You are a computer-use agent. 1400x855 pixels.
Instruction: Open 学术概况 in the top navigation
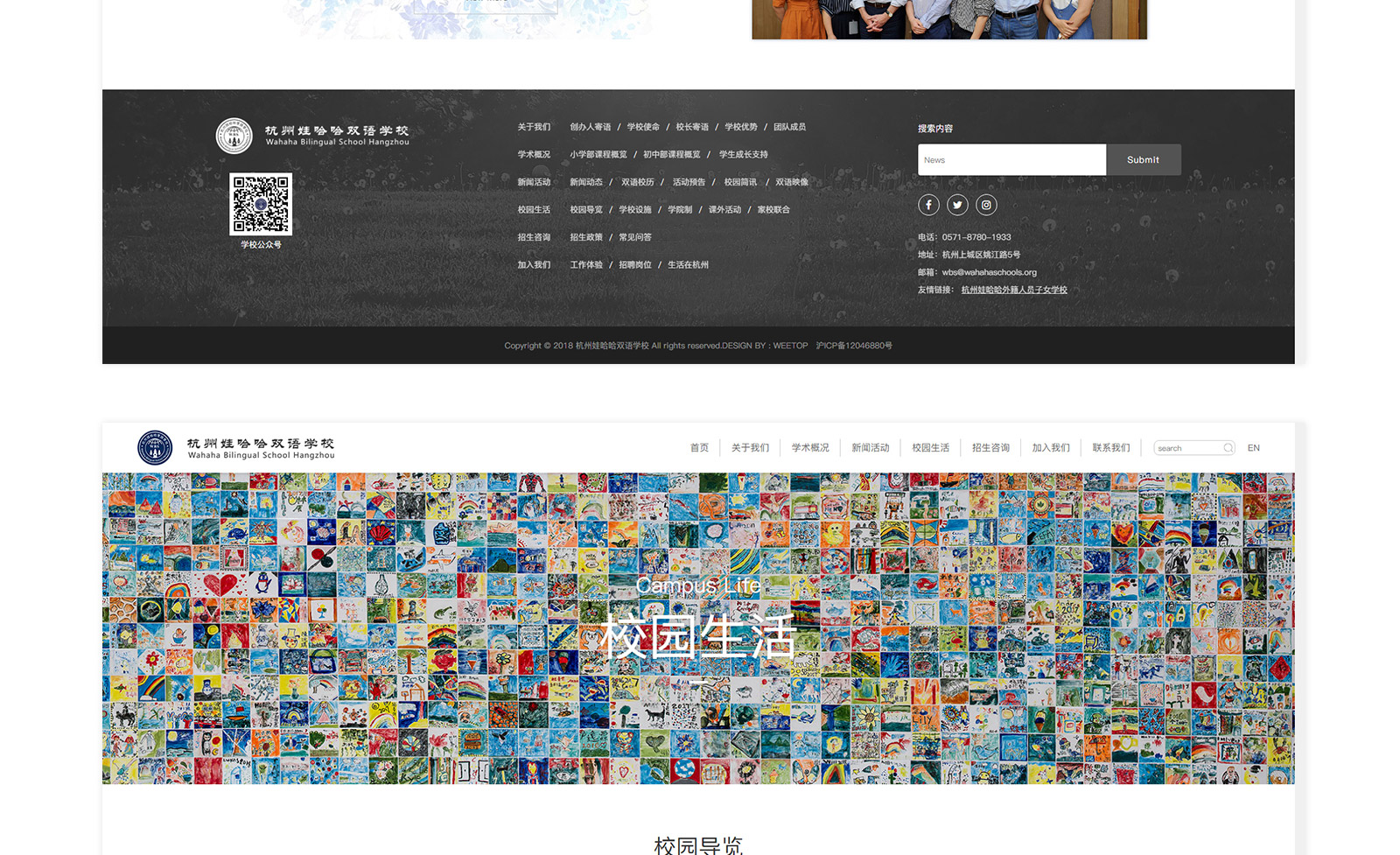click(x=810, y=448)
